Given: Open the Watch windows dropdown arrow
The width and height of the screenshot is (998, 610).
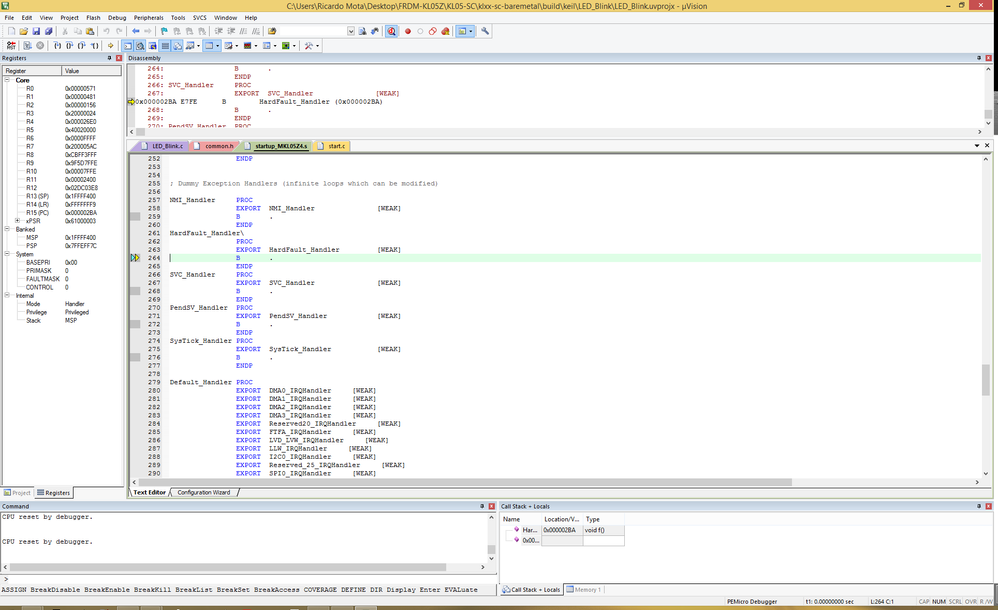Looking at the screenshot, I should point(199,46).
